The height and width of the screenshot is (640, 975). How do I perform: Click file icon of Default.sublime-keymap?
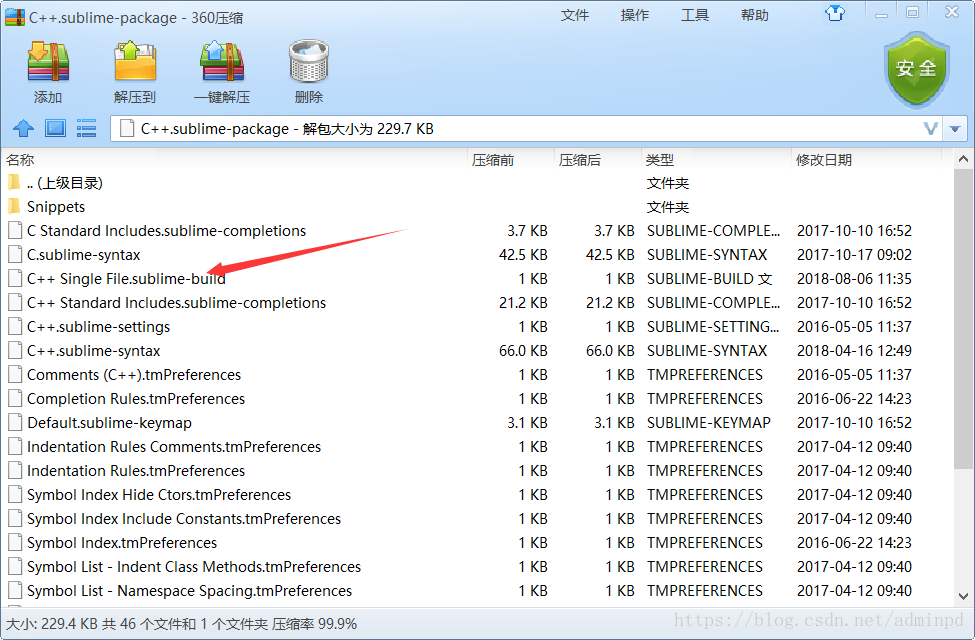[x=15, y=422]
